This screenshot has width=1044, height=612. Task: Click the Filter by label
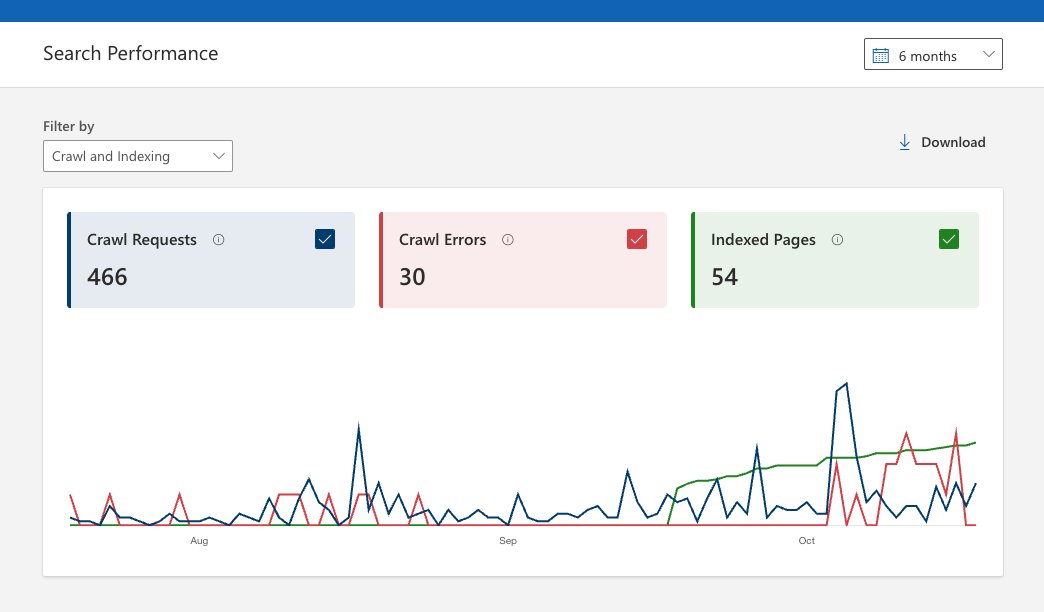click(69, 126)
